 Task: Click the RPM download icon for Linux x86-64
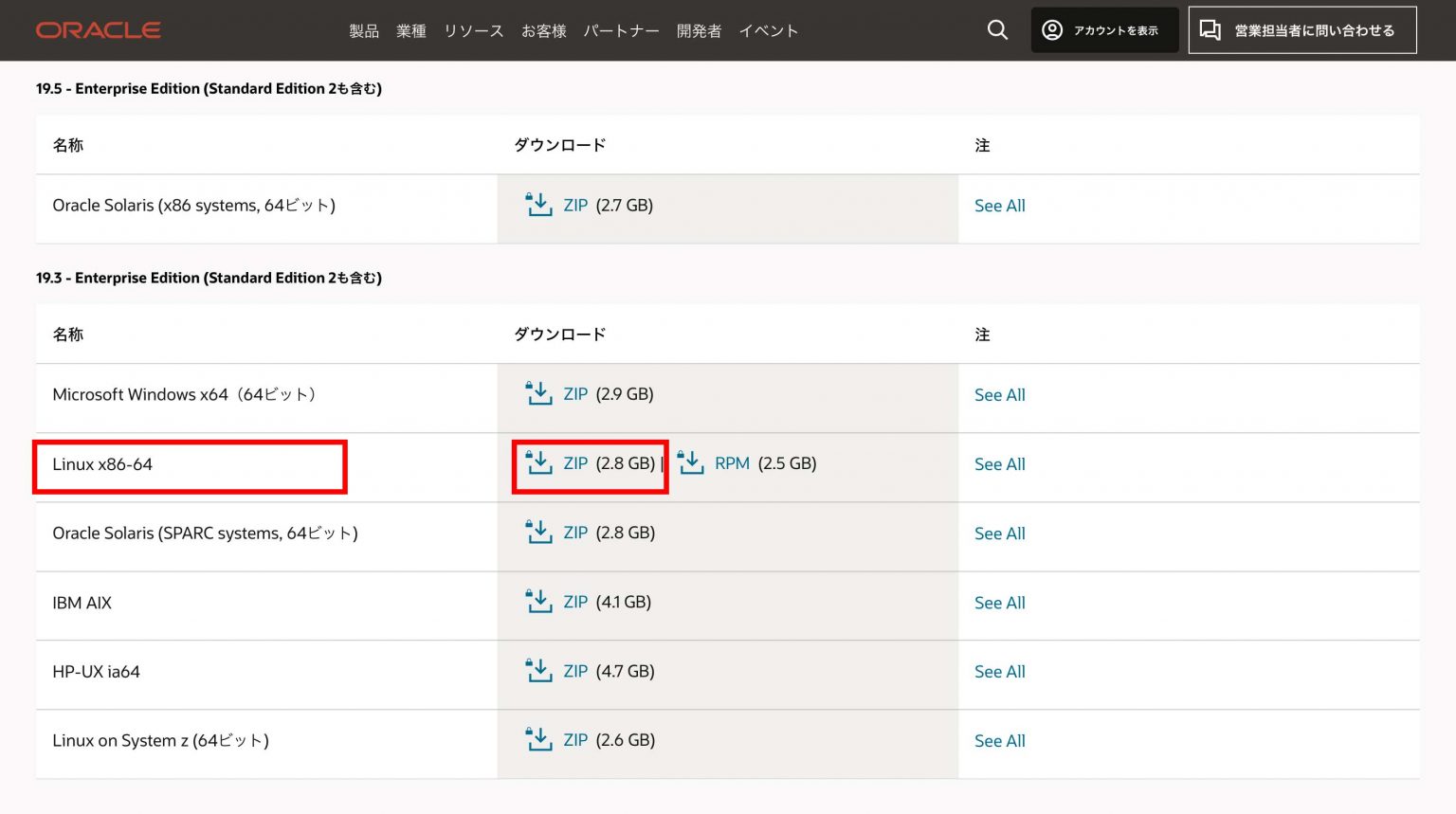tap(690, 463)
